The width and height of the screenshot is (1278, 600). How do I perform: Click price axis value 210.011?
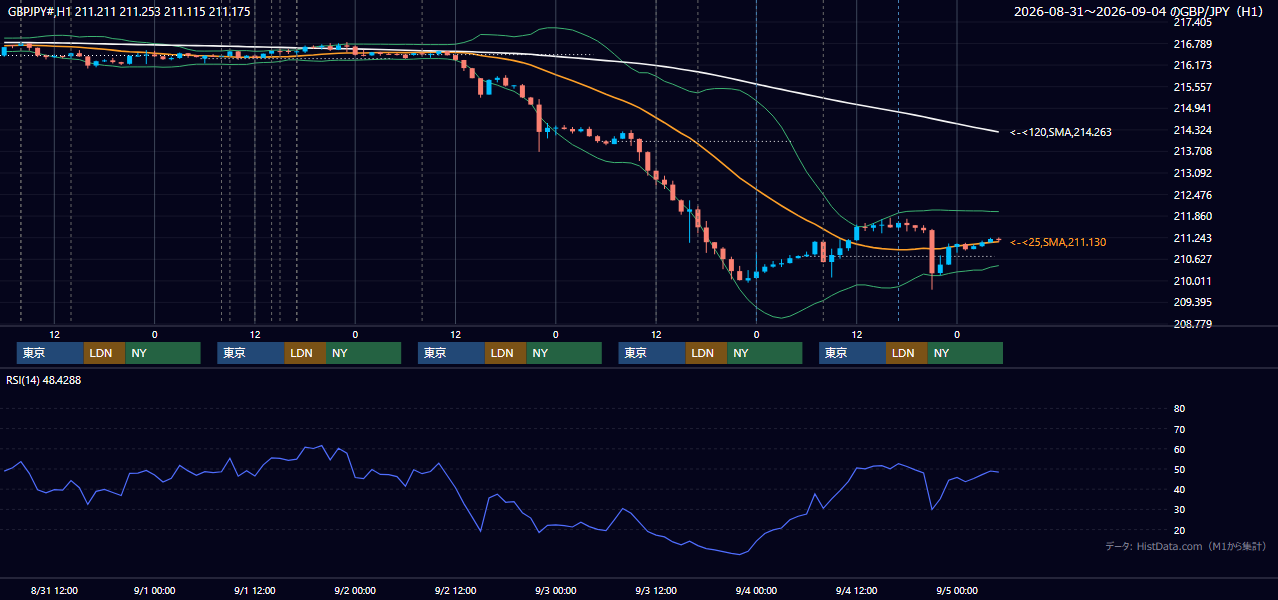pos(1192,281)
